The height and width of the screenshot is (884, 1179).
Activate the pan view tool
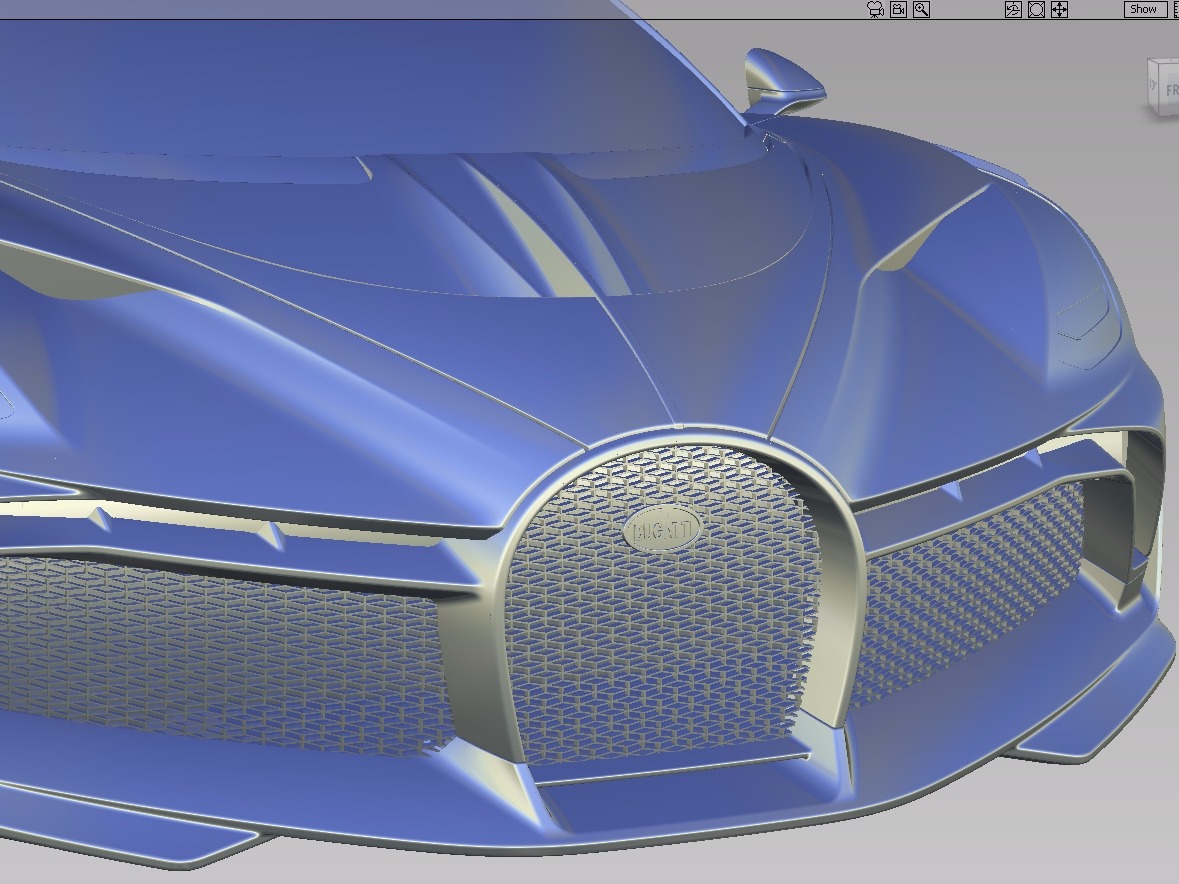pos(1058,9)
